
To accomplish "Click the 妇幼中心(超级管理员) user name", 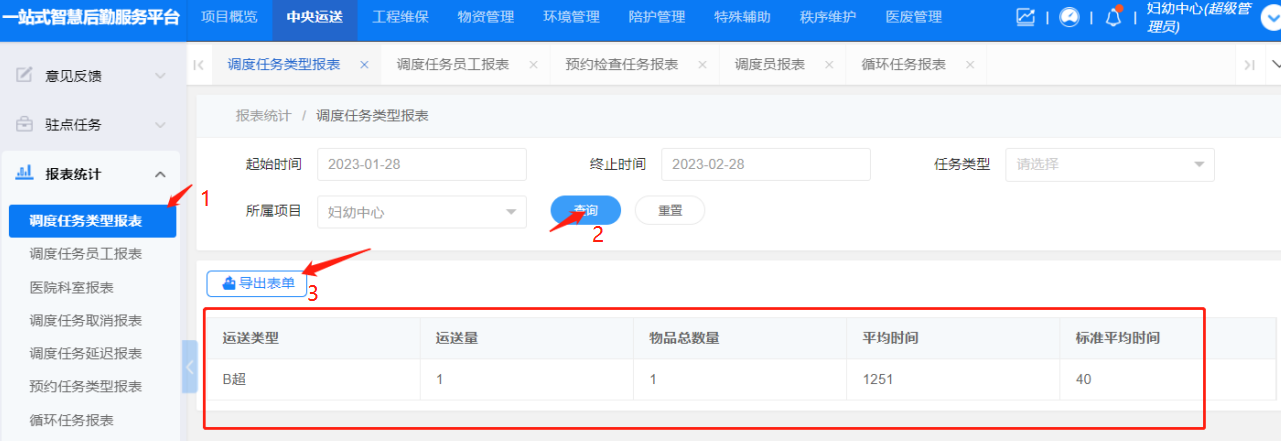I will point(1200,17).
